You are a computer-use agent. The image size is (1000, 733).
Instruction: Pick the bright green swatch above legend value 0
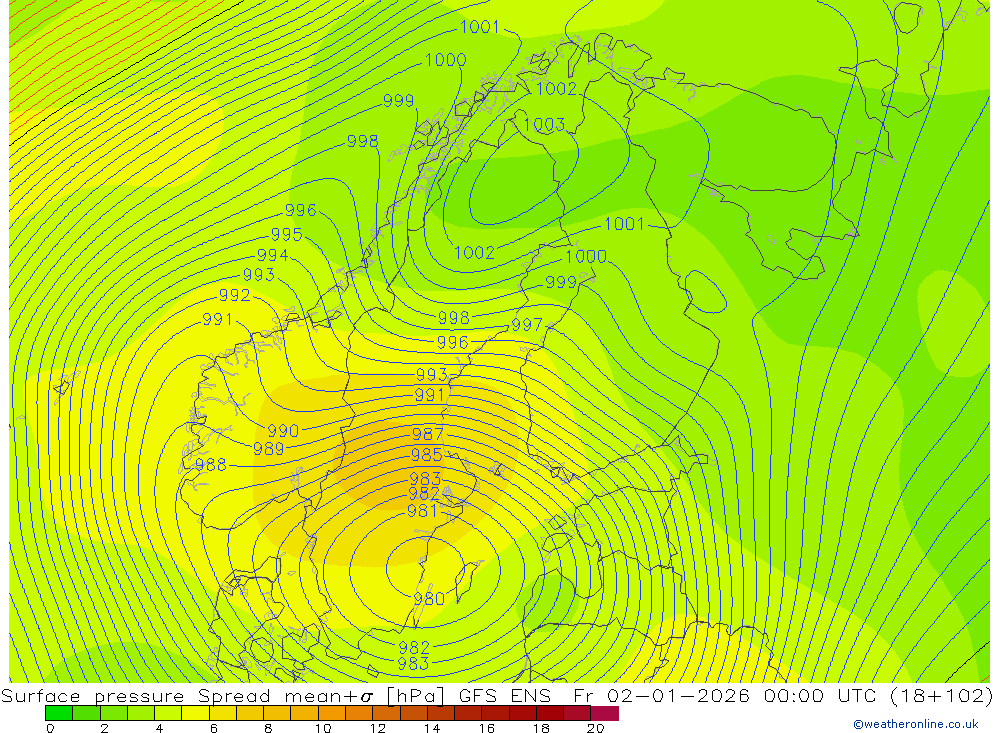pos(59,713)
